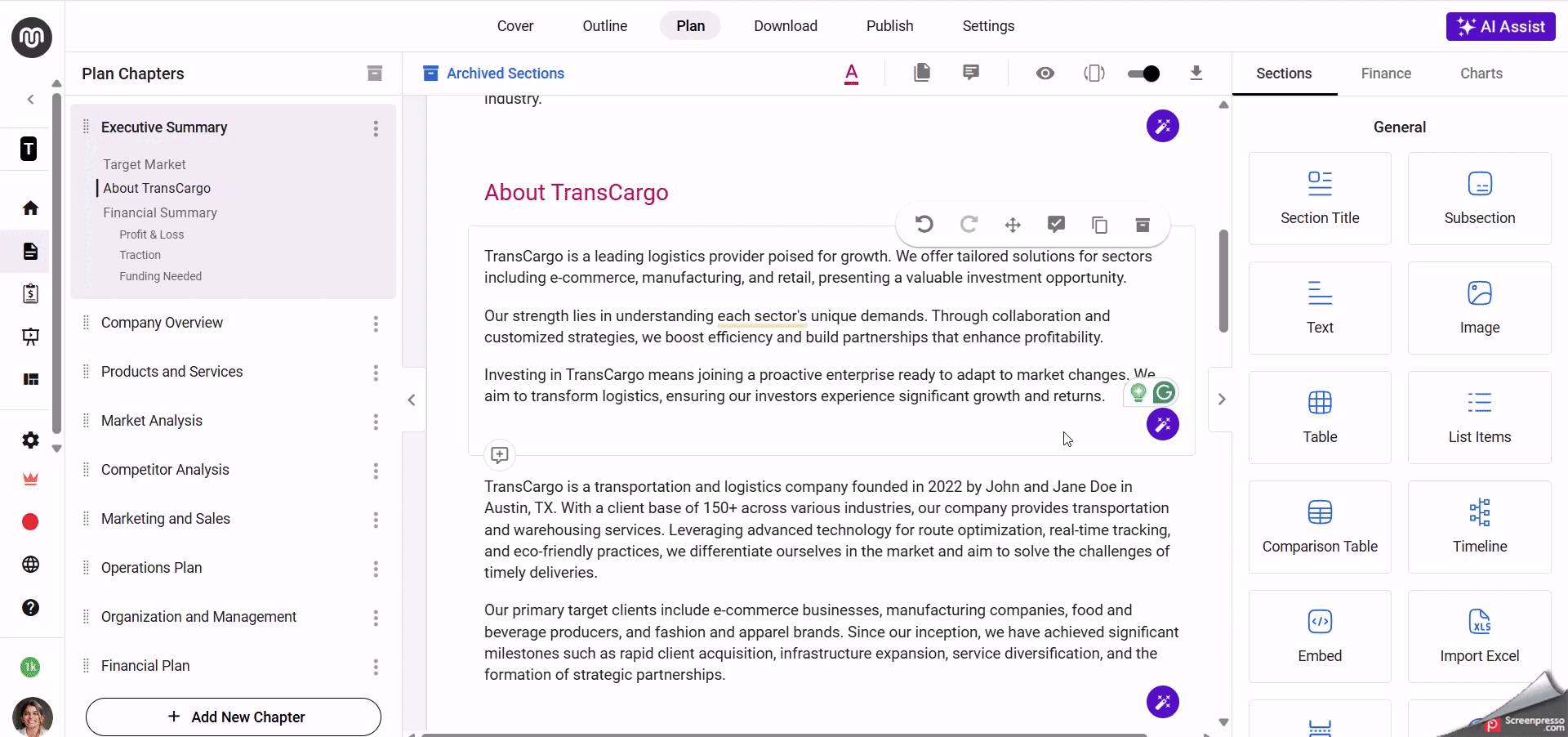
Task: Open the Financial Plan chapter
Action: point(145,666)
